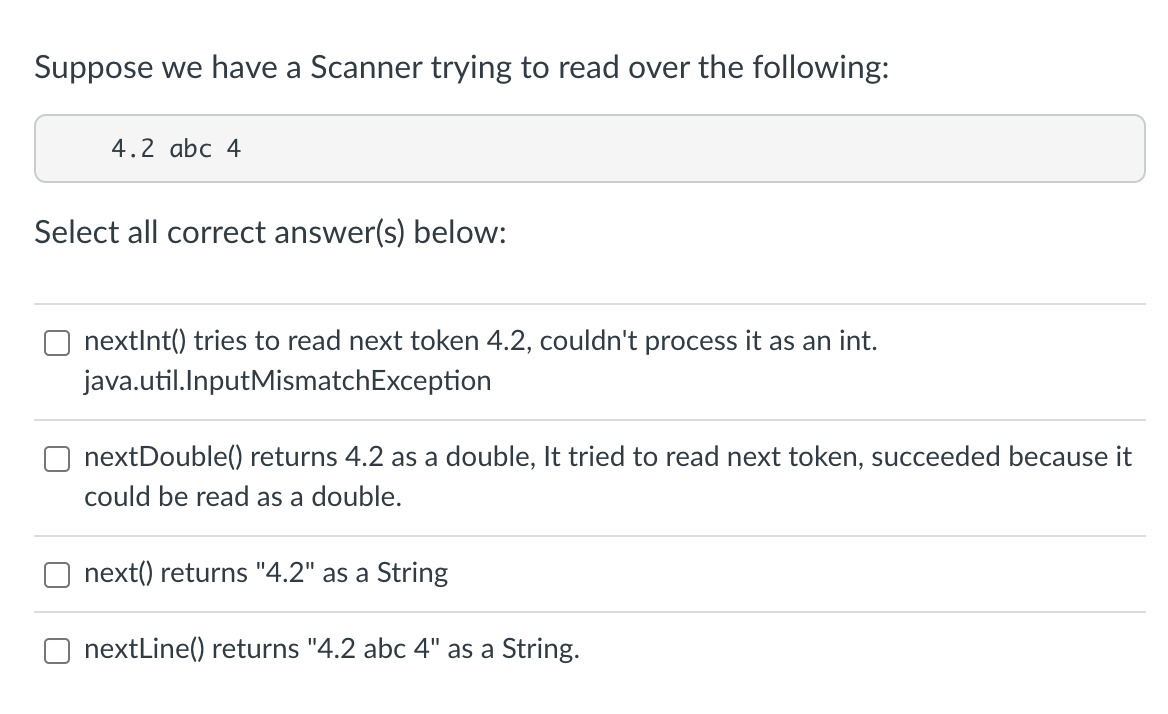This screenshot has width=1168, height=714.
Task: Click the word "String" in the next() option
Action: [x=413, y=573]
